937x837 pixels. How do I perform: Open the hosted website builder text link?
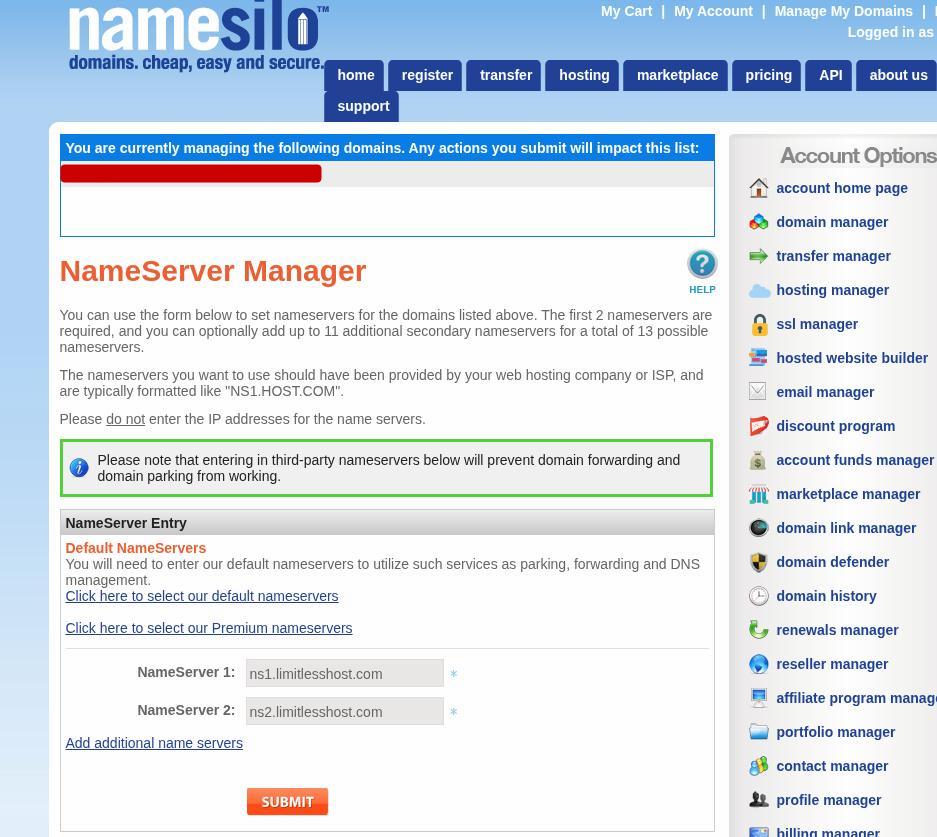click(x=852, y=358)
